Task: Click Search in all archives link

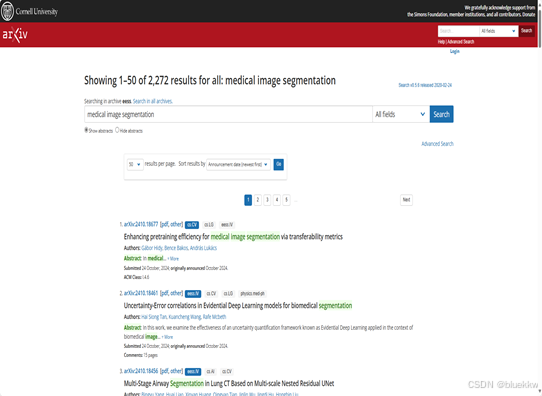Action: point(152,101)
